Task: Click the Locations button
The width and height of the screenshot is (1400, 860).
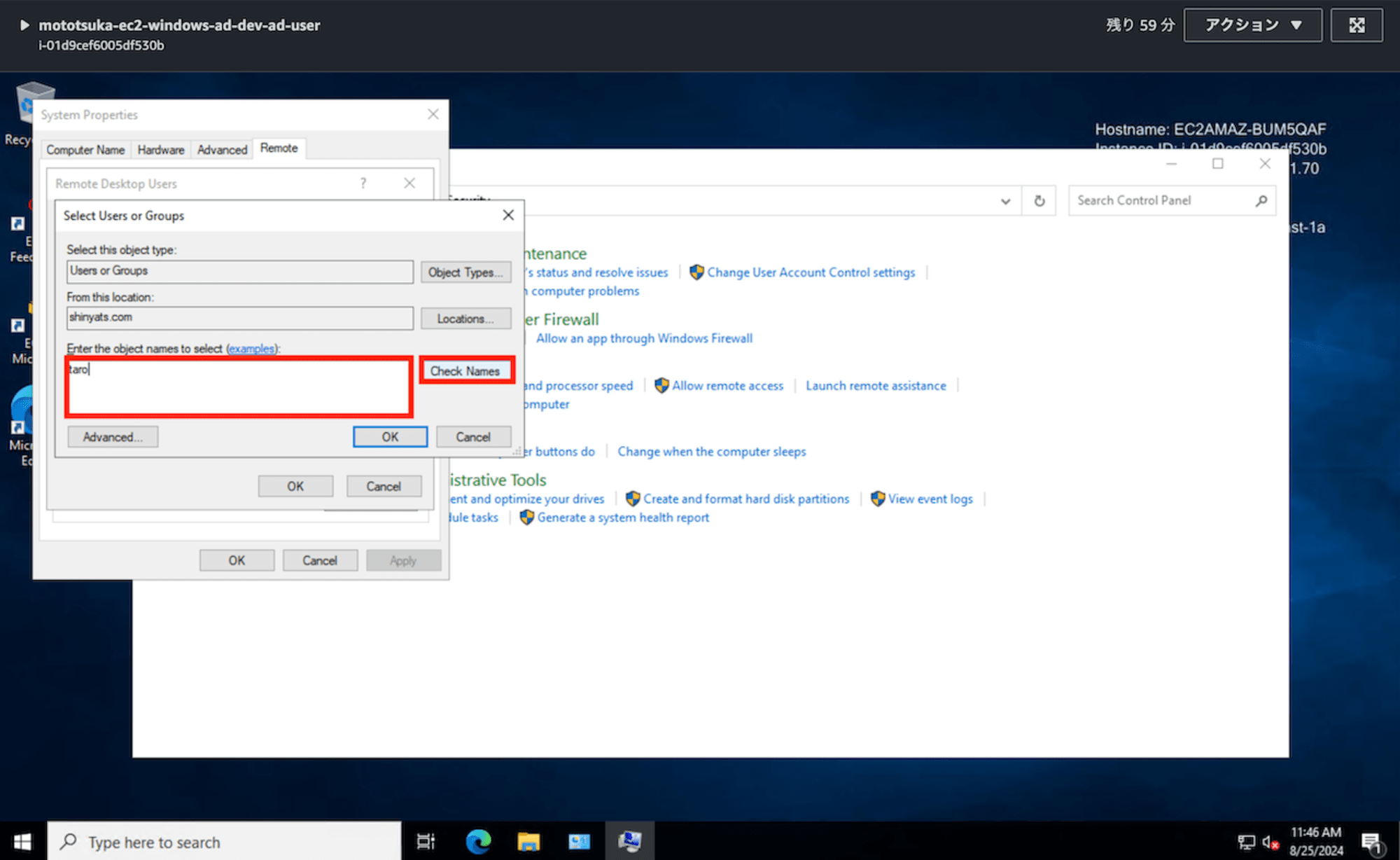Action: point(464,317)
